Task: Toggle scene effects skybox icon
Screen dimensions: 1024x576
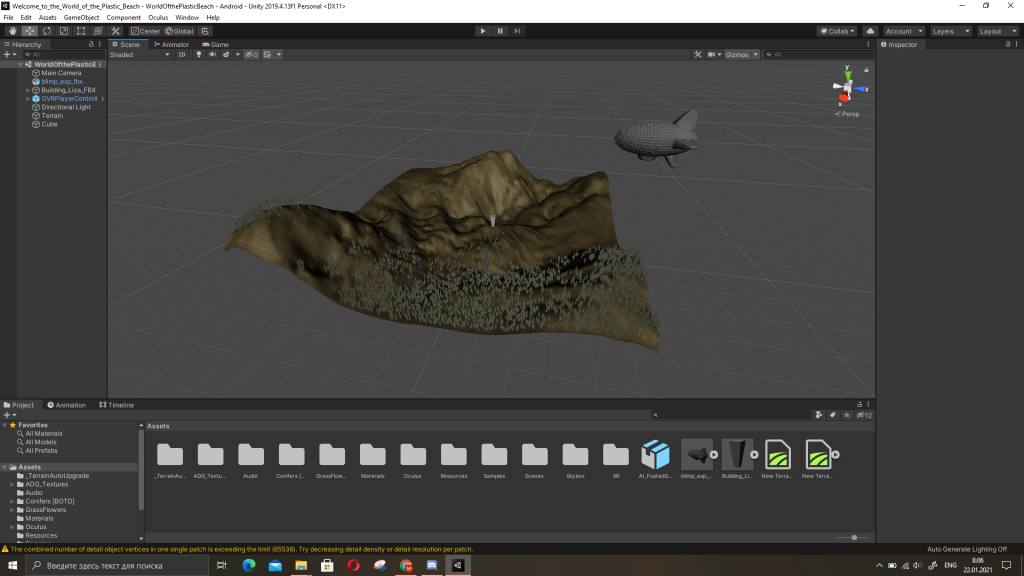Action: point(226,54)
